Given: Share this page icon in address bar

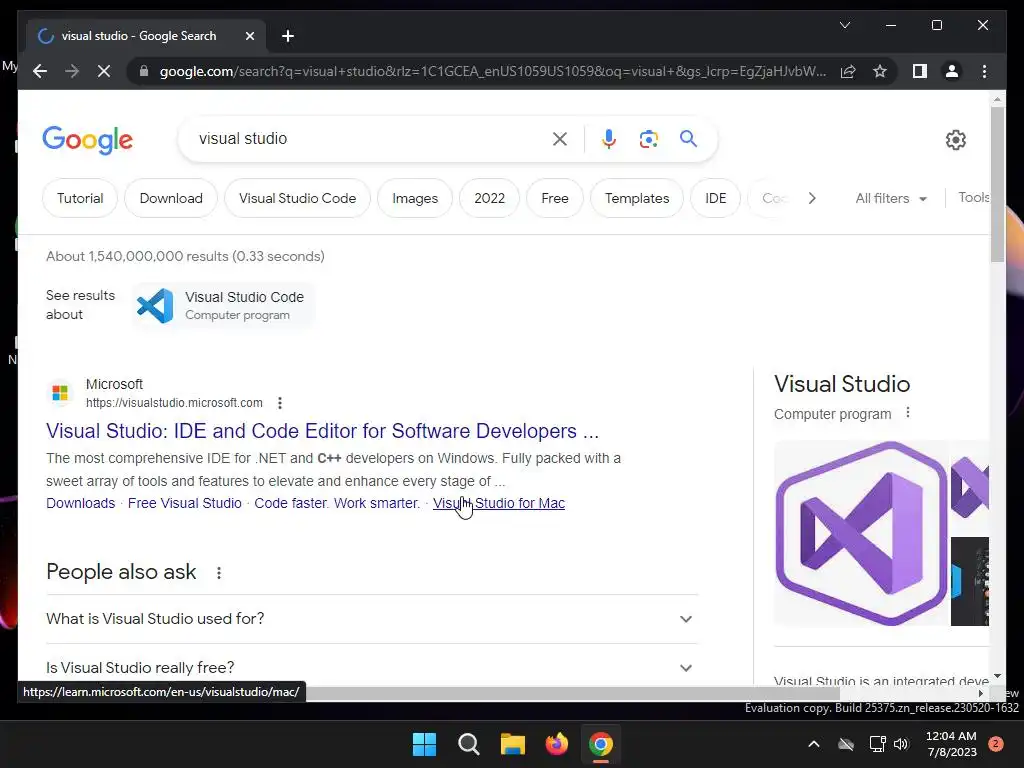Looking at the screenshot, I should click(x=848, y=71).
